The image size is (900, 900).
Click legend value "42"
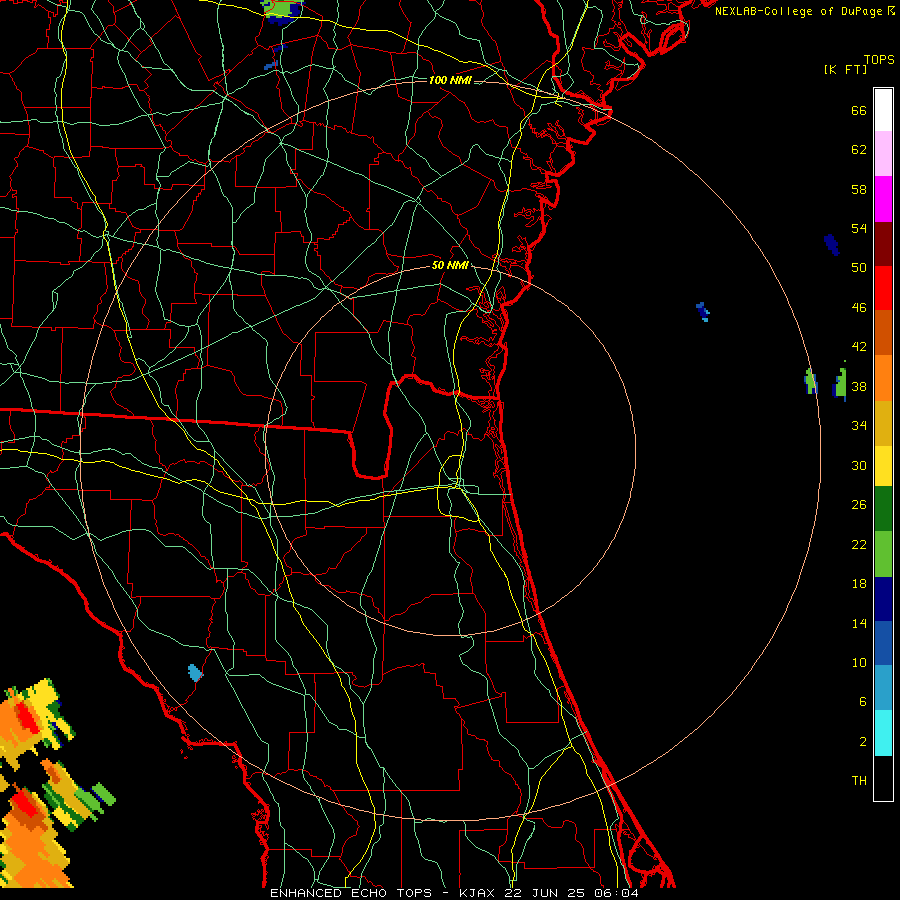point(859,347)
